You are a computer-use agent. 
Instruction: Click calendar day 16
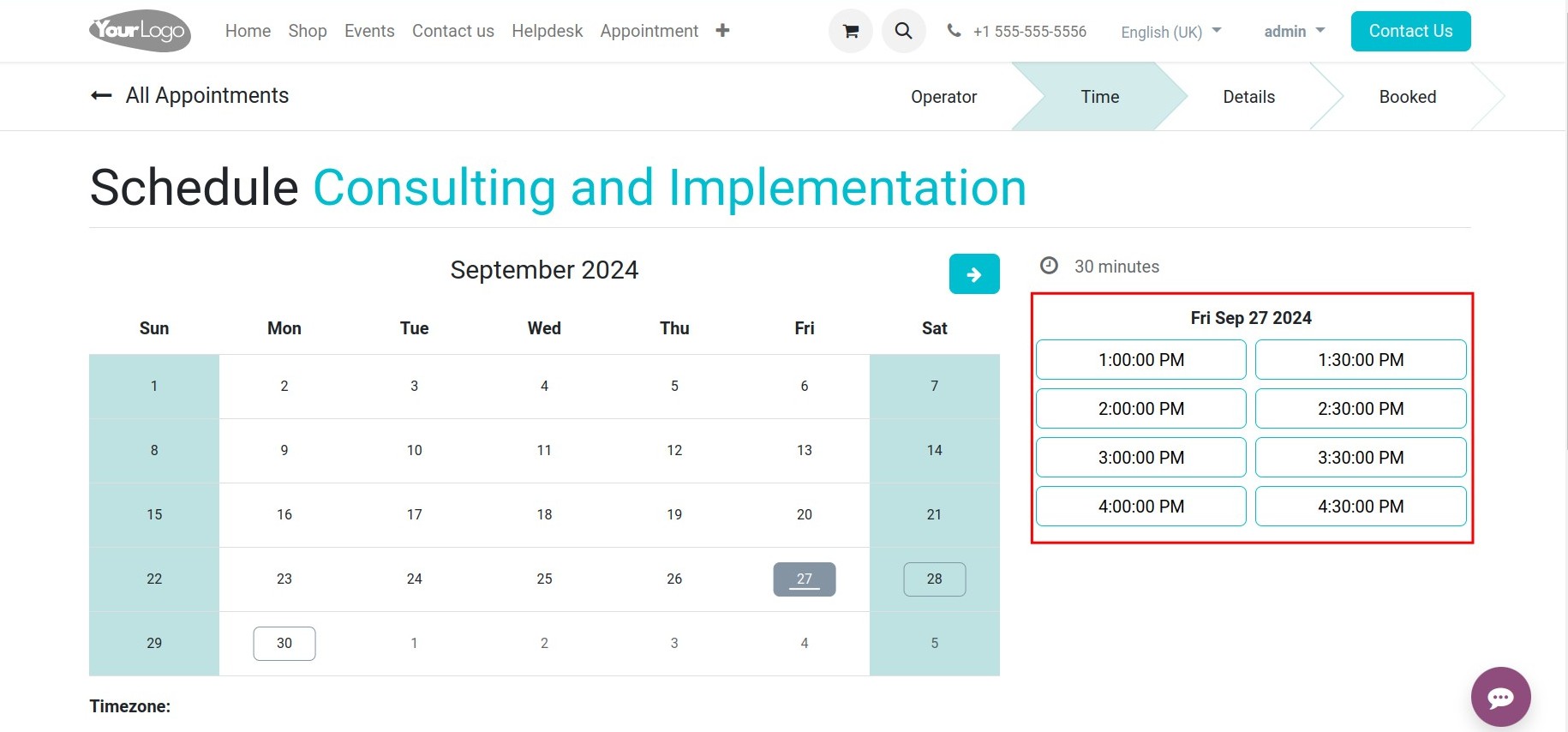(x=284, y=514)
